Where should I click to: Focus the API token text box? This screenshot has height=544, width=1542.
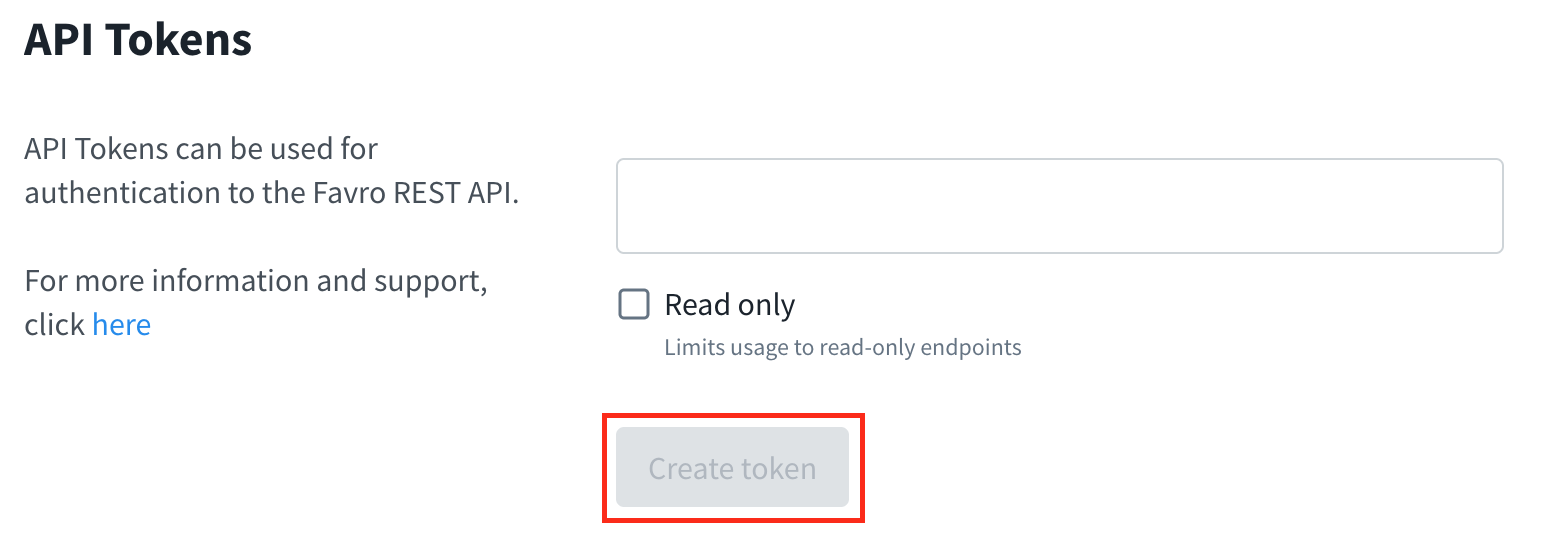(x=1059, y=206)
